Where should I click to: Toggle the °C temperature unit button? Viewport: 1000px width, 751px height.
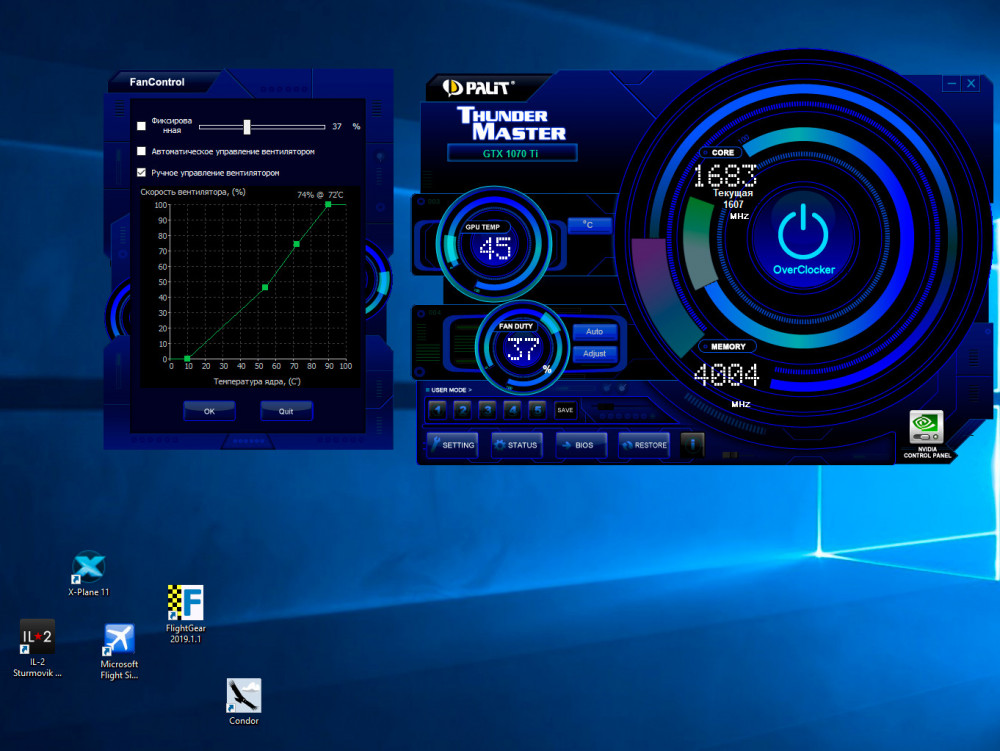click(x=589, y=225)
